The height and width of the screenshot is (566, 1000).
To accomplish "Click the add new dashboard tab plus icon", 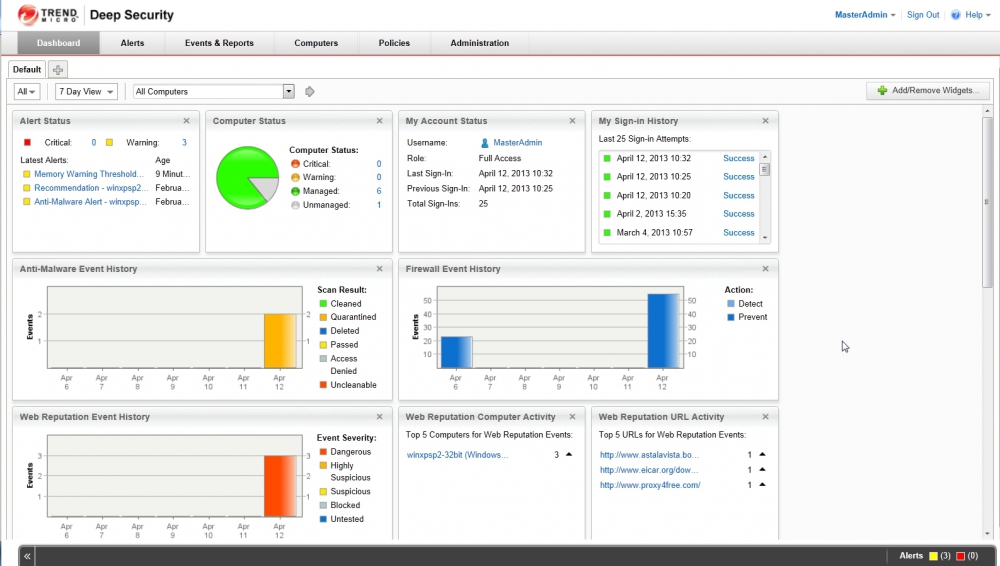I will [x=58, y=70].
